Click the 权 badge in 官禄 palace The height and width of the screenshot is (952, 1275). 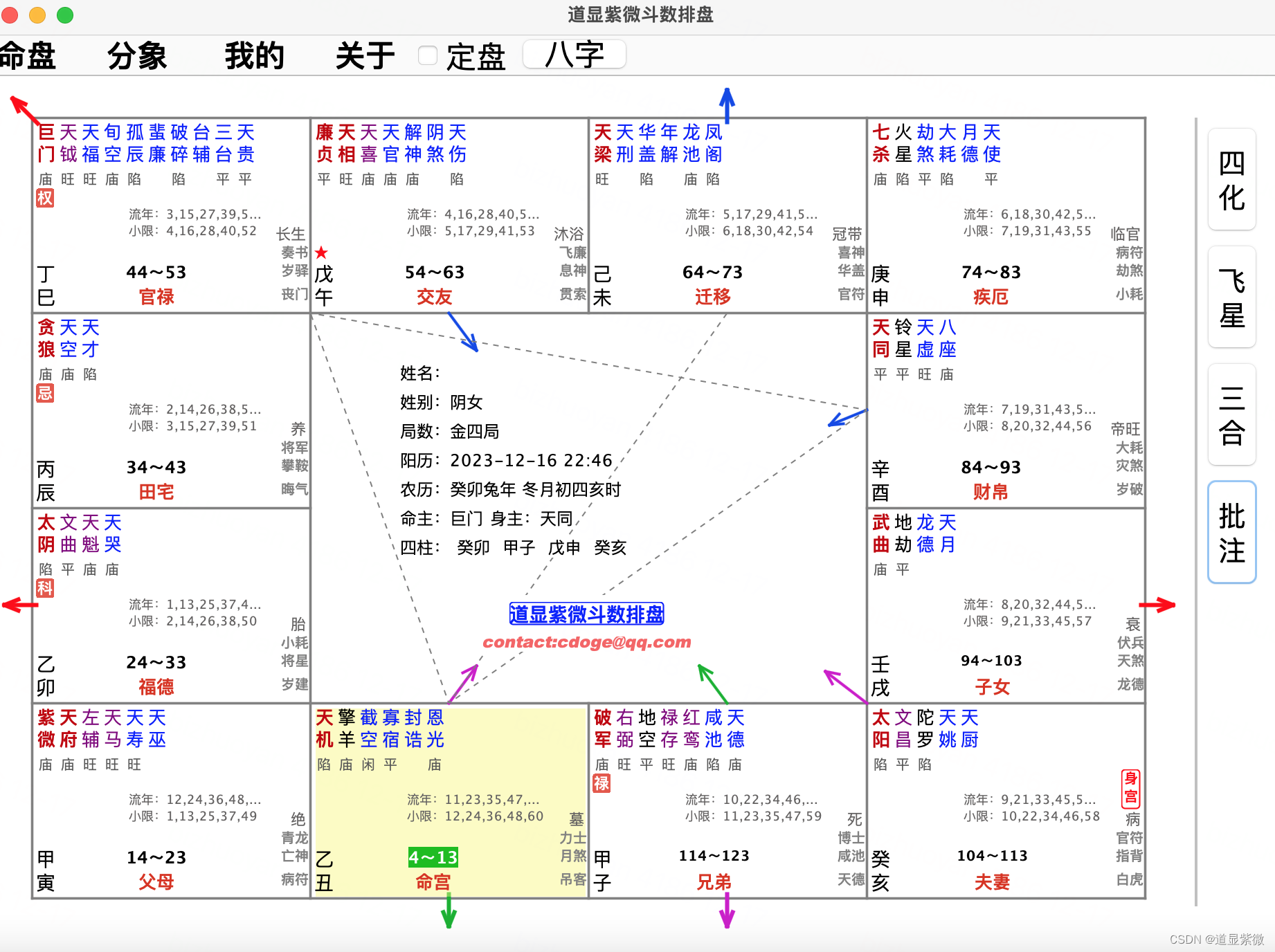pos(45,198)
